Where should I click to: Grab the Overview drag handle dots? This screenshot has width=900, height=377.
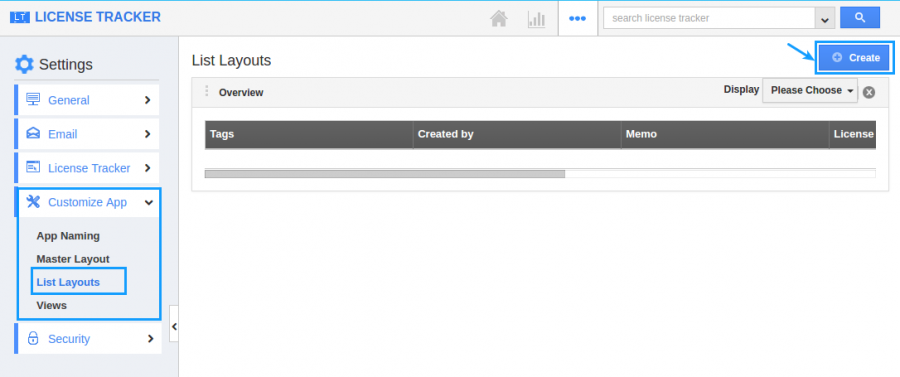tap(207, 91)
